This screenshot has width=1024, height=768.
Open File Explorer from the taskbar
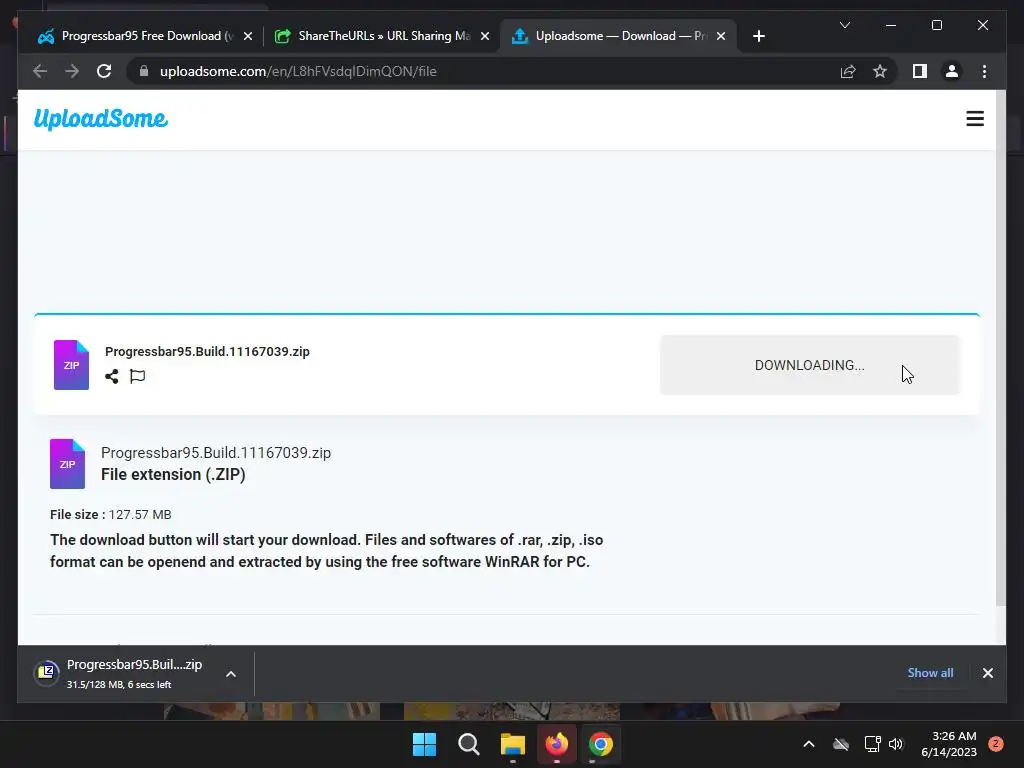coord(513,744)
